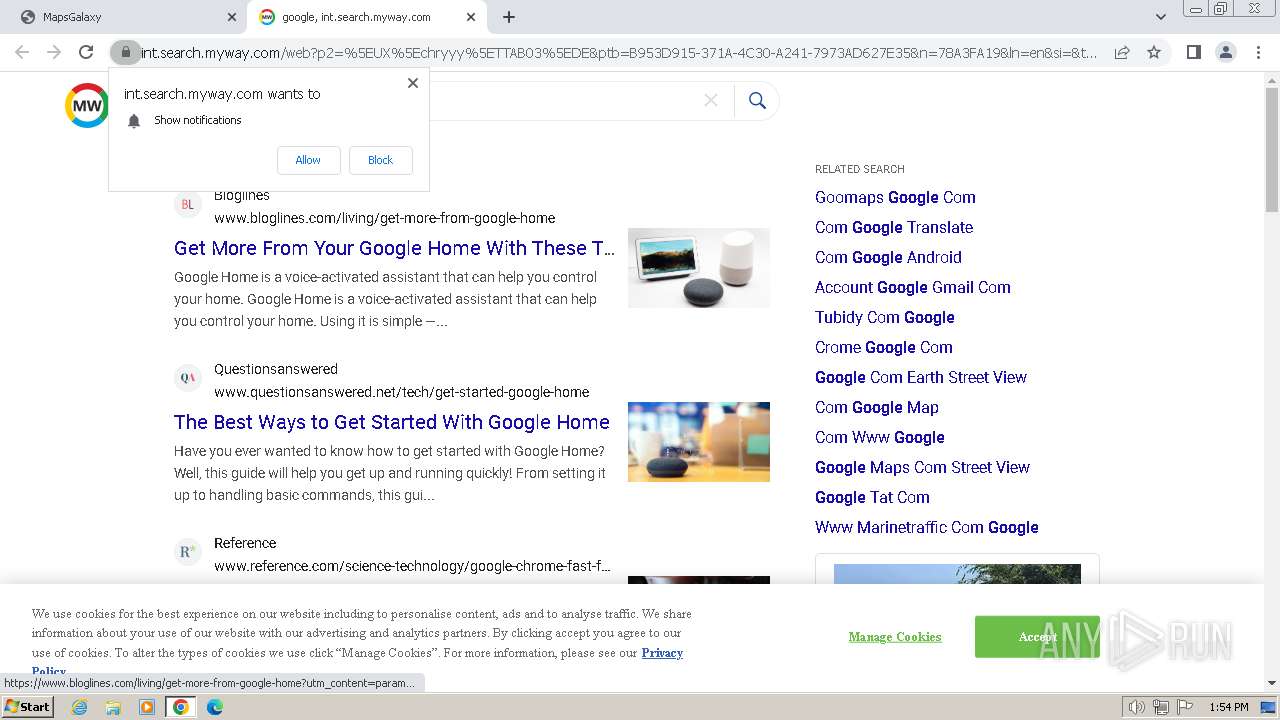
Task: Focus the address bar URL
Action: click(x=618, y=53)
